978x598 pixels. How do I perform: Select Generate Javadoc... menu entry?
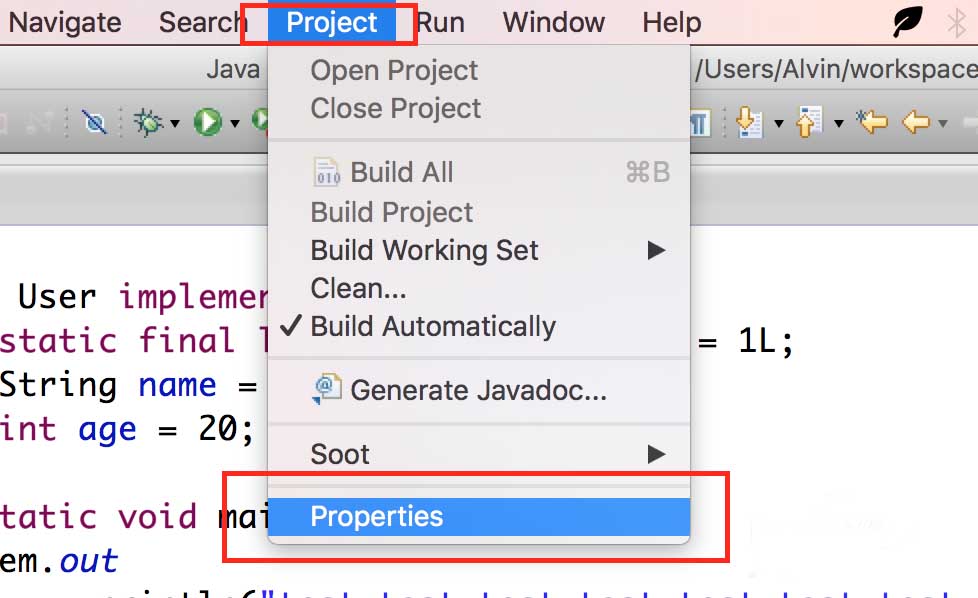coord(478,390)
